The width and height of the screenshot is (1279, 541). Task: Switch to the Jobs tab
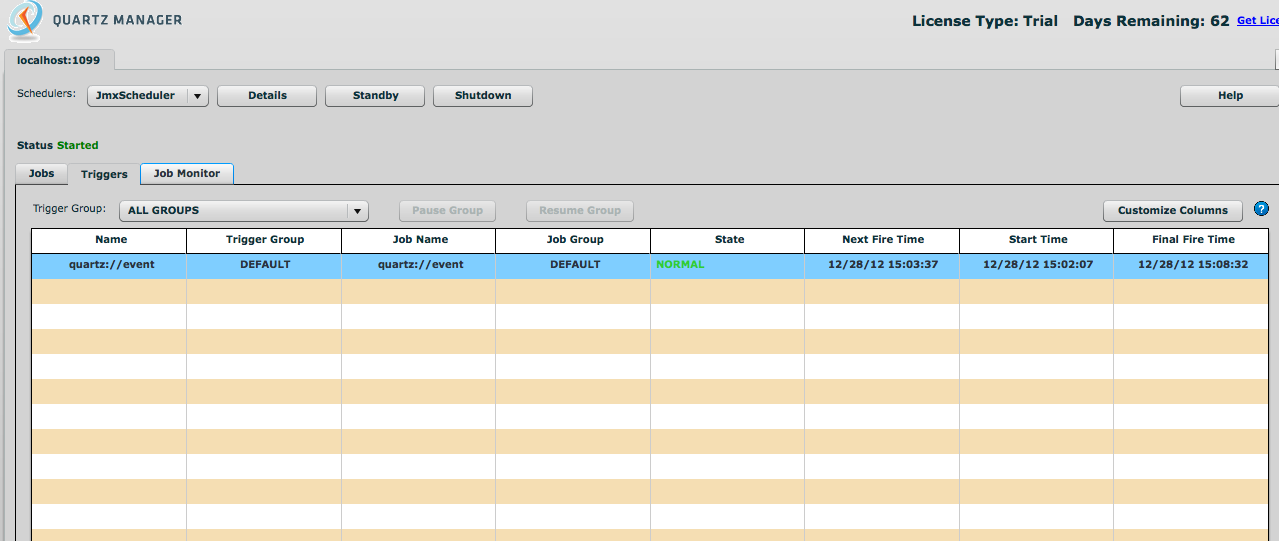click(x=41, y=174)
